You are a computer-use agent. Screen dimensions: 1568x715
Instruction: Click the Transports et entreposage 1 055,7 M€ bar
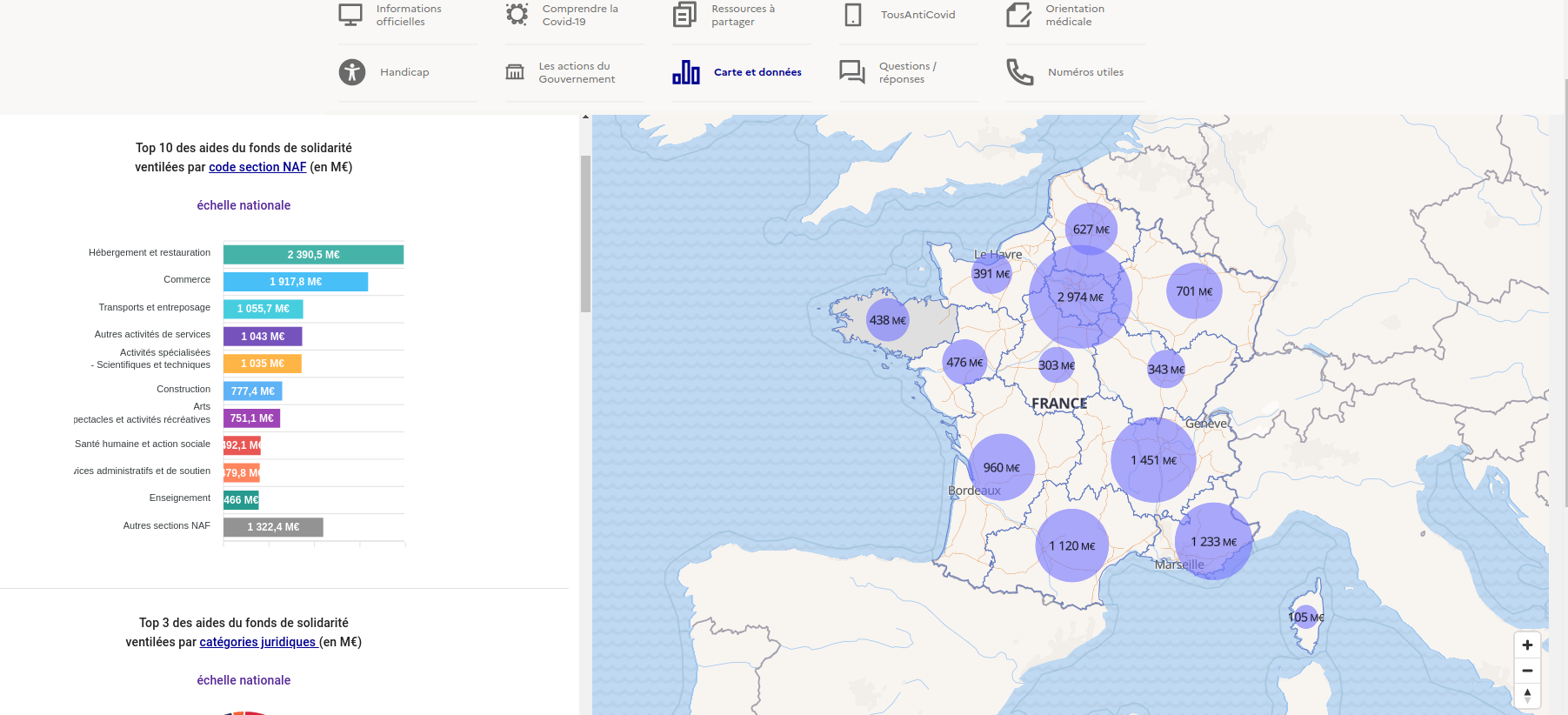click(264, 309)
